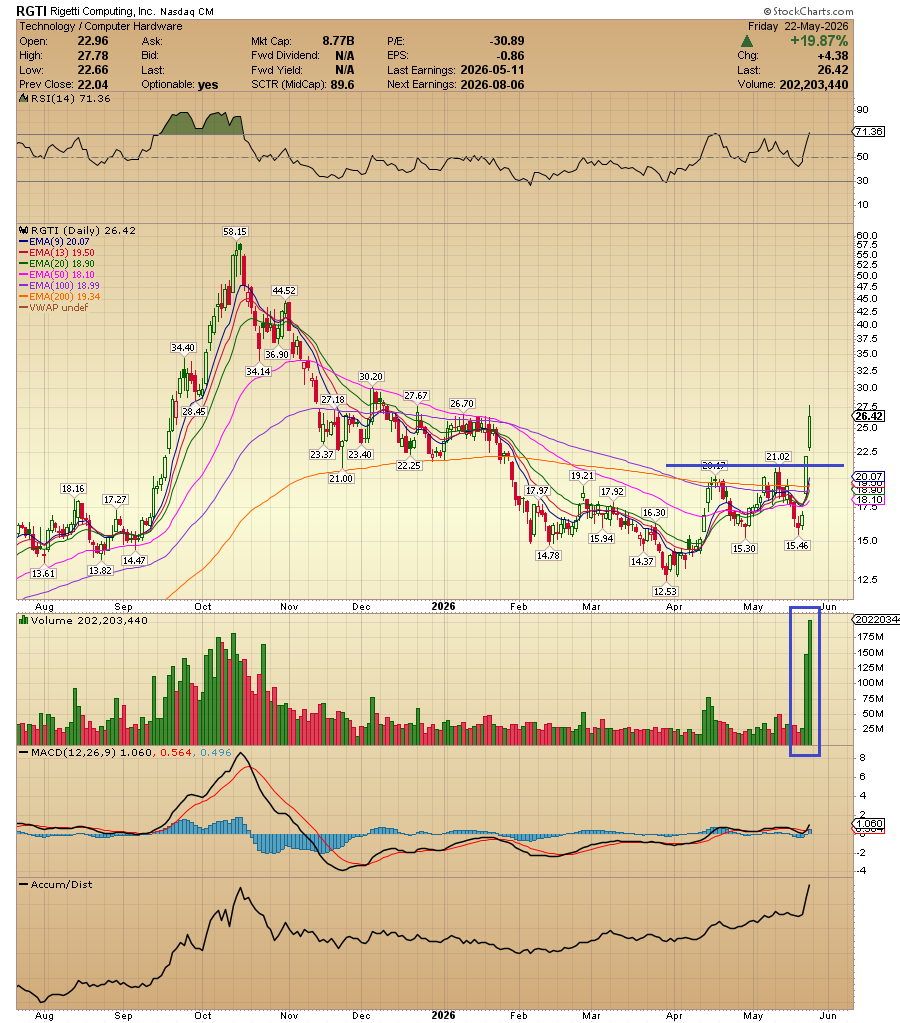Click the EMA(50) 18.10 legend entry
The image size is (900, 1023).
[x=57, y=275]
